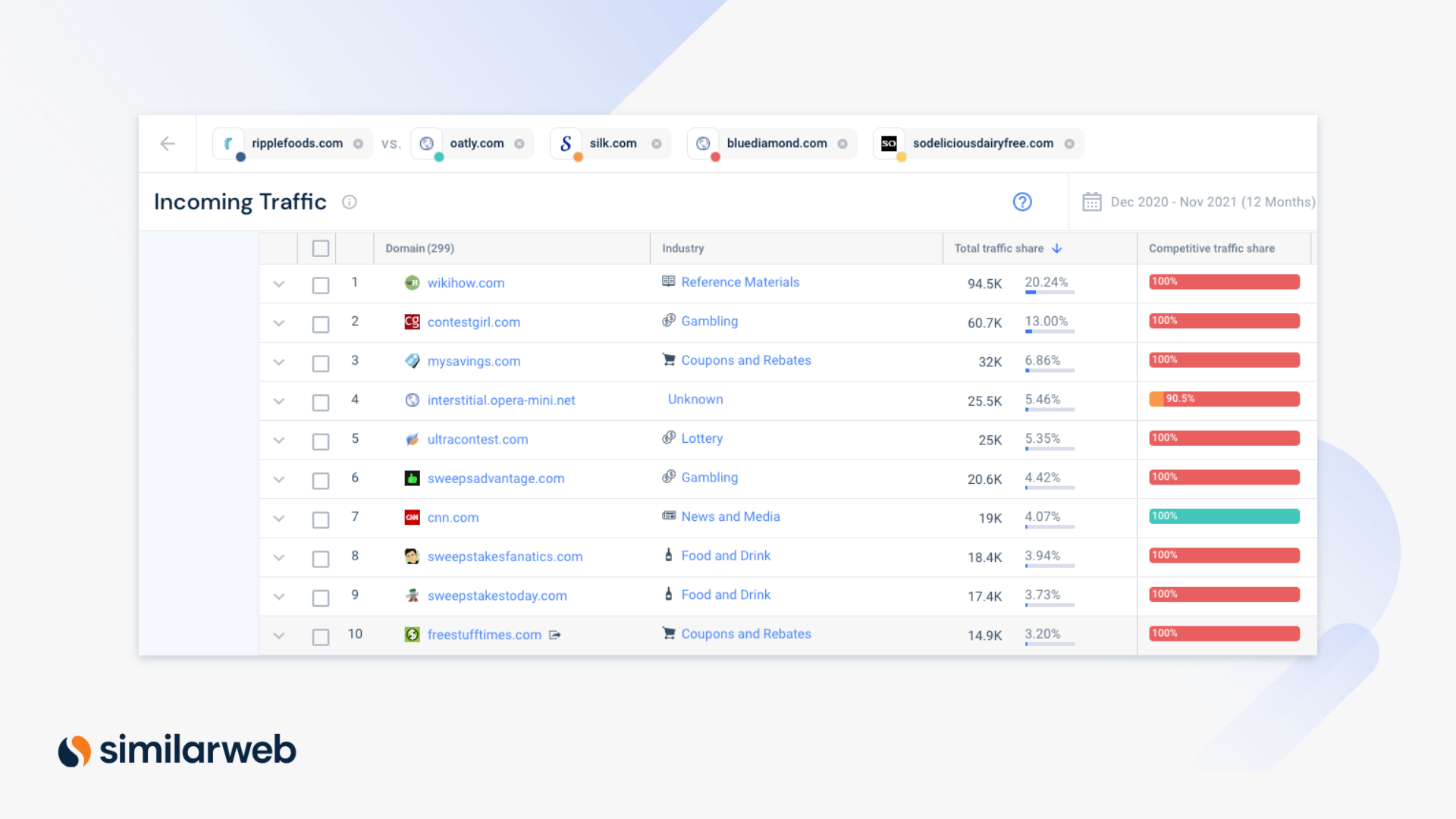Click the sweepstakesfanatics.com favicon
Screen dimensions: 1456x819
click(413, 557)
